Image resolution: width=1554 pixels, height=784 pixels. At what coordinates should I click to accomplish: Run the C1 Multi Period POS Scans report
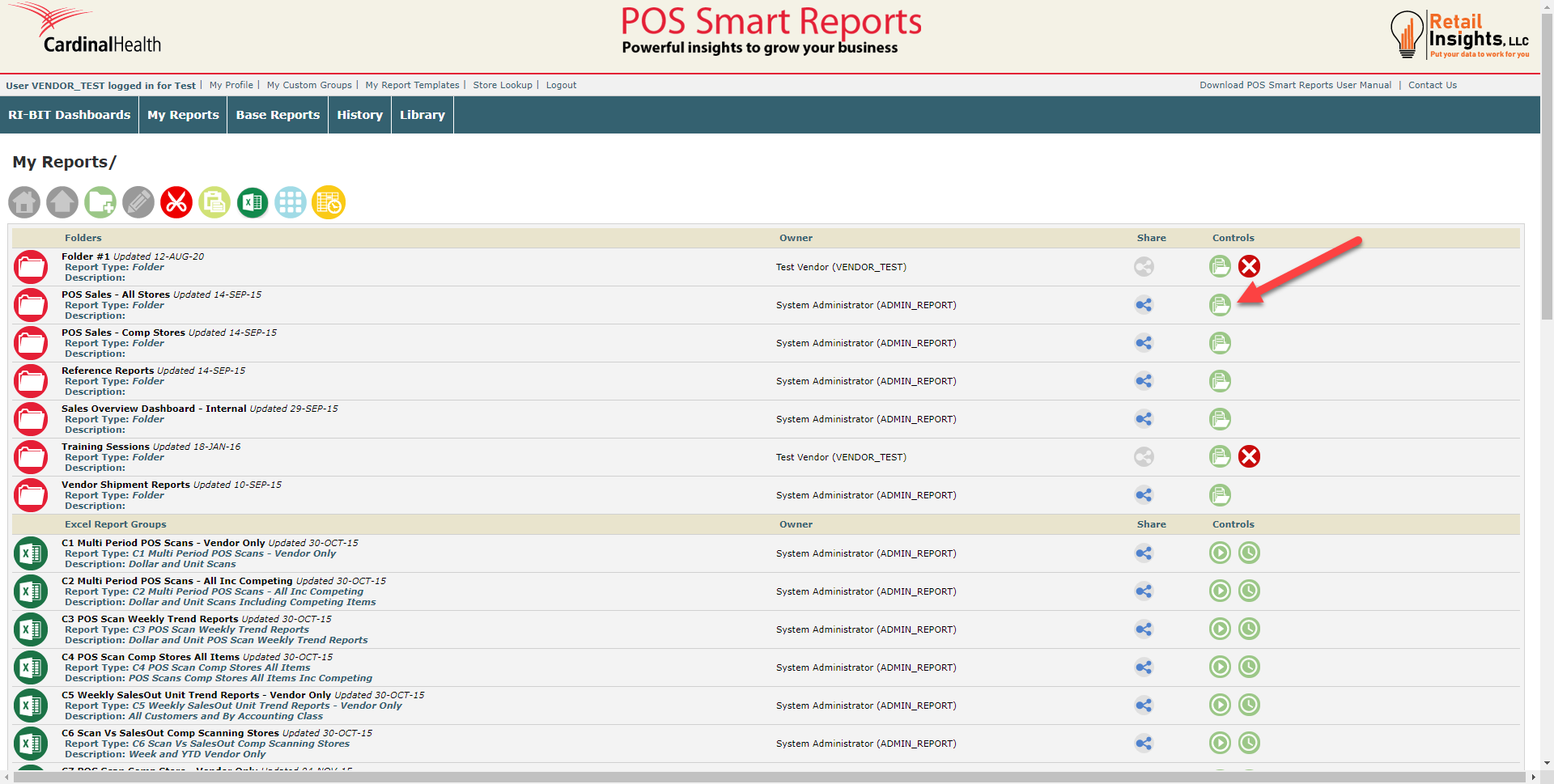click(x=1220, y=553)
